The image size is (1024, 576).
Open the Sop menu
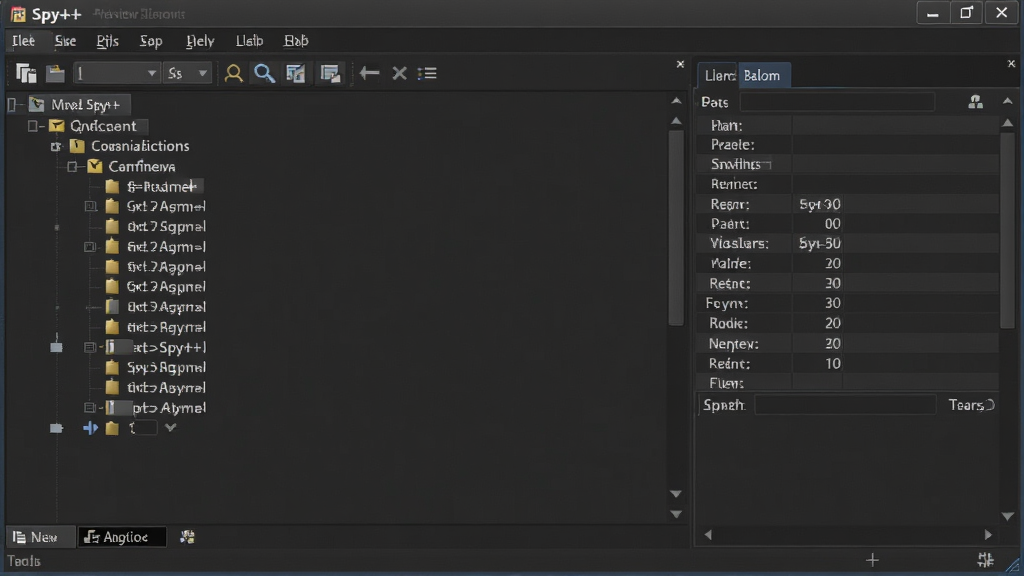(151, 40)
